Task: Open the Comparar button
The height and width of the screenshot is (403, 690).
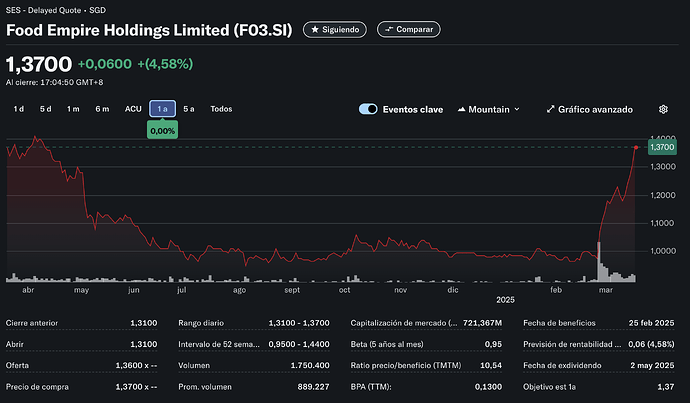Action: tap(409, 29)
